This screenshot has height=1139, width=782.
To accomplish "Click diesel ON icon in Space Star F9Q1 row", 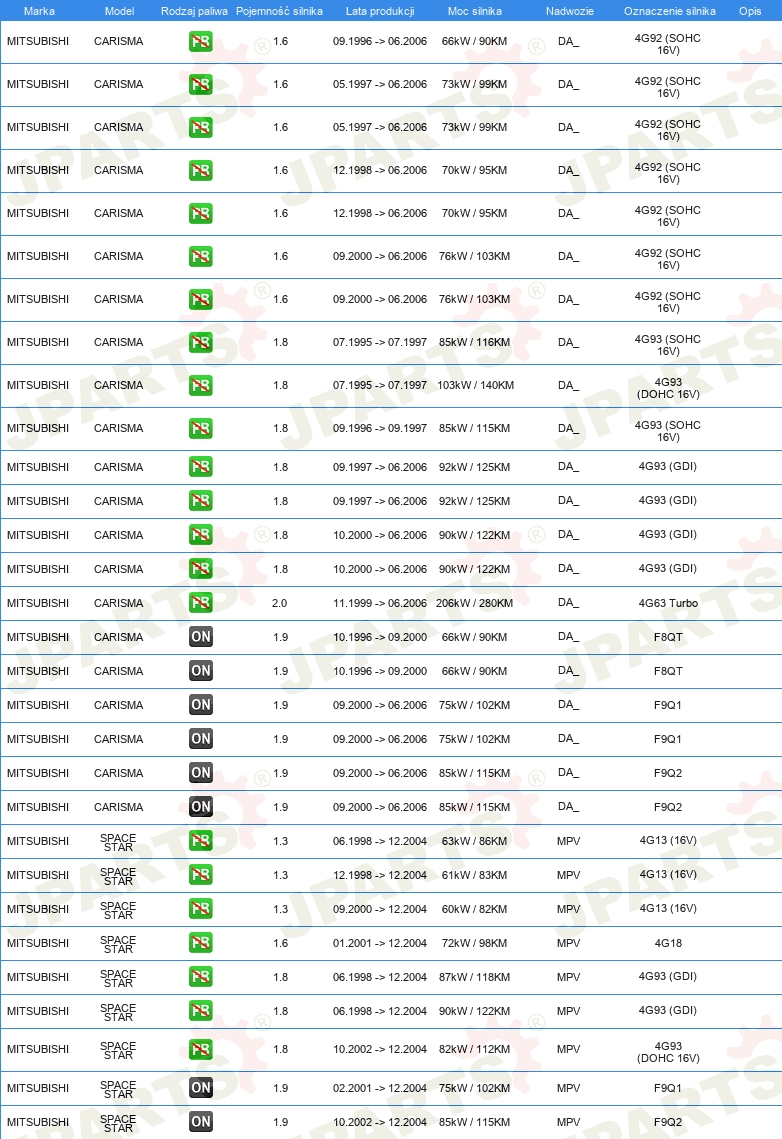I will point(200,1087).
